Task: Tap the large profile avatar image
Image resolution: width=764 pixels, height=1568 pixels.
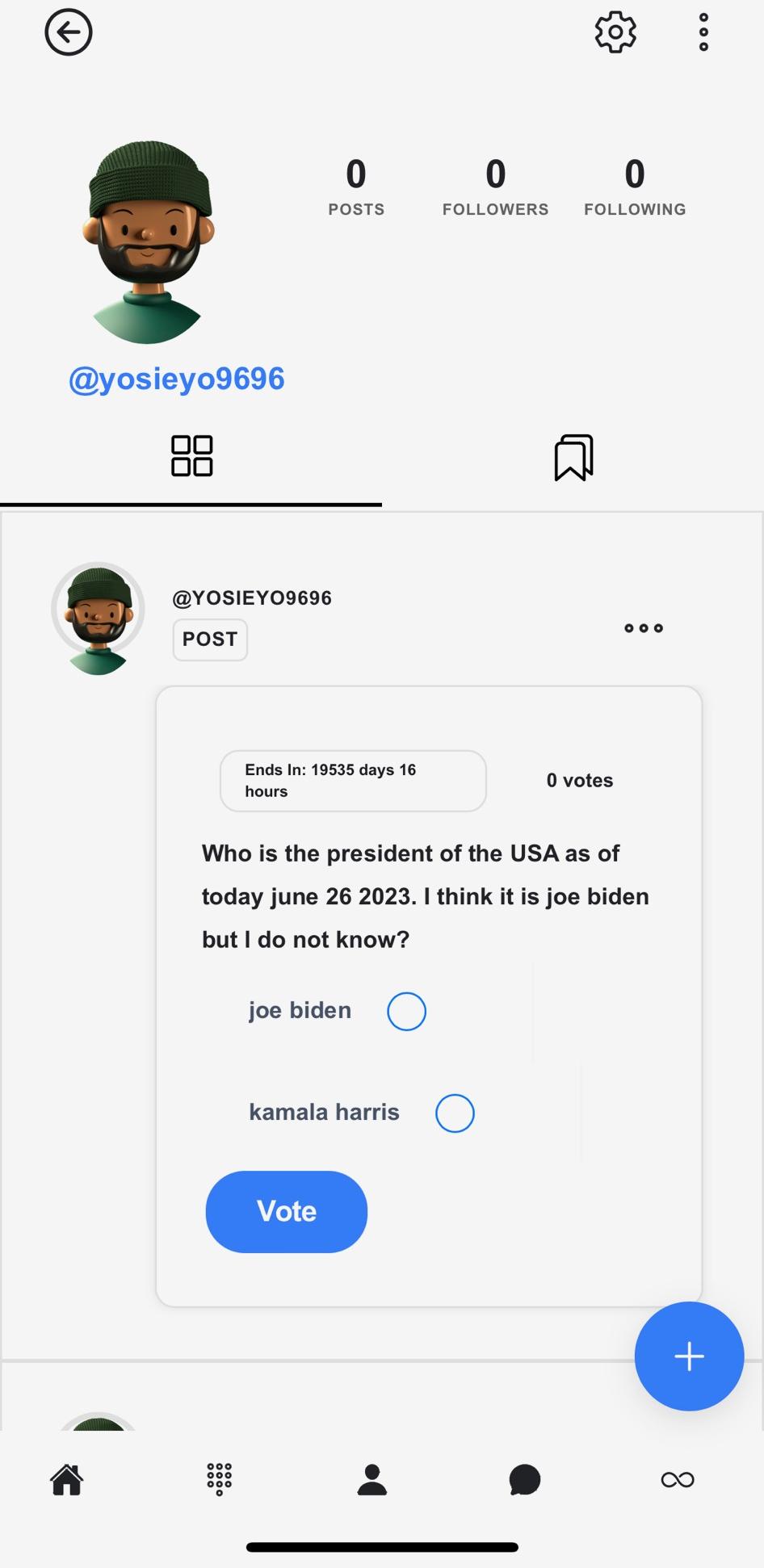Action: (147, 242)
